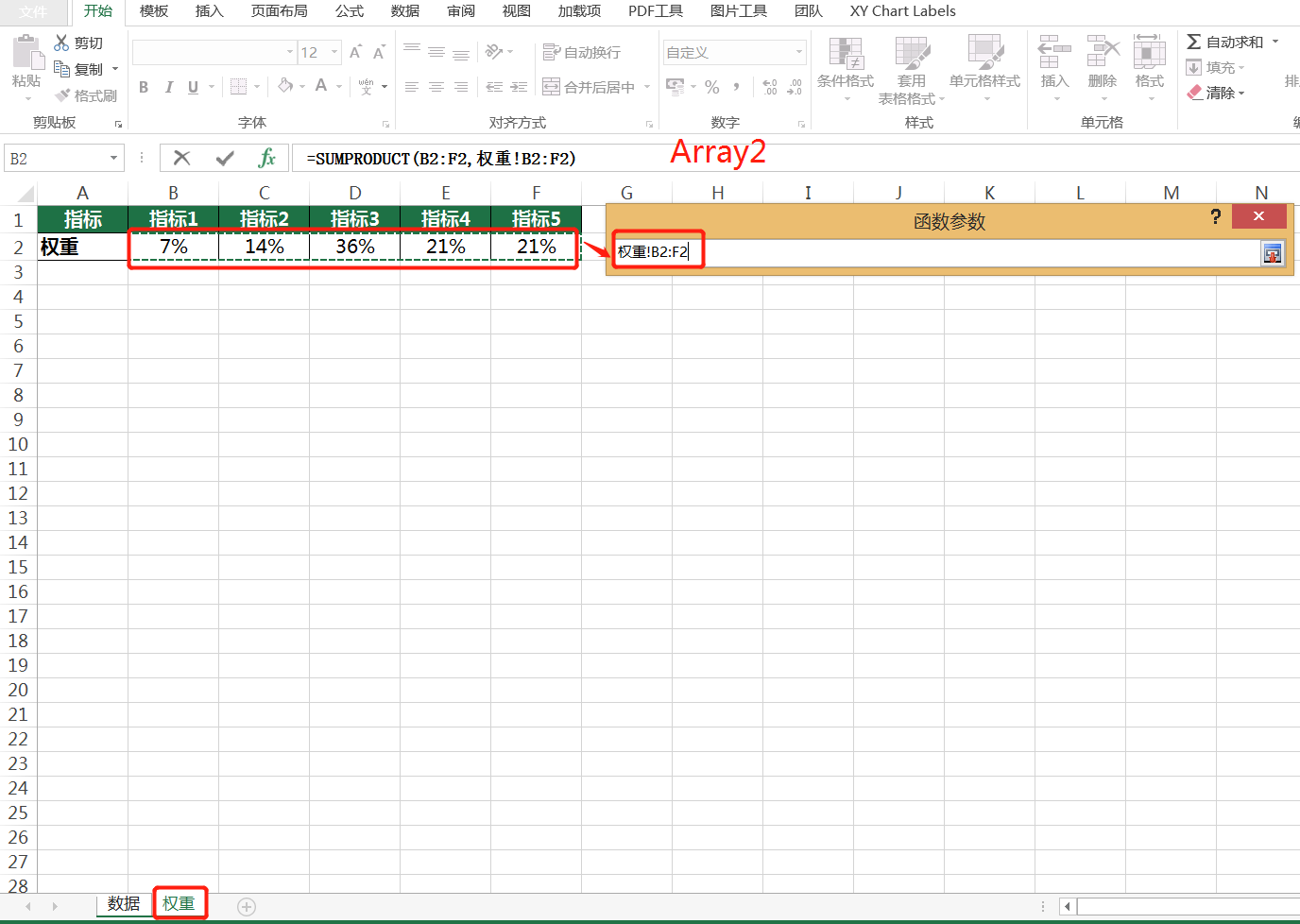Toggle Bold formatting

[144, 87]
